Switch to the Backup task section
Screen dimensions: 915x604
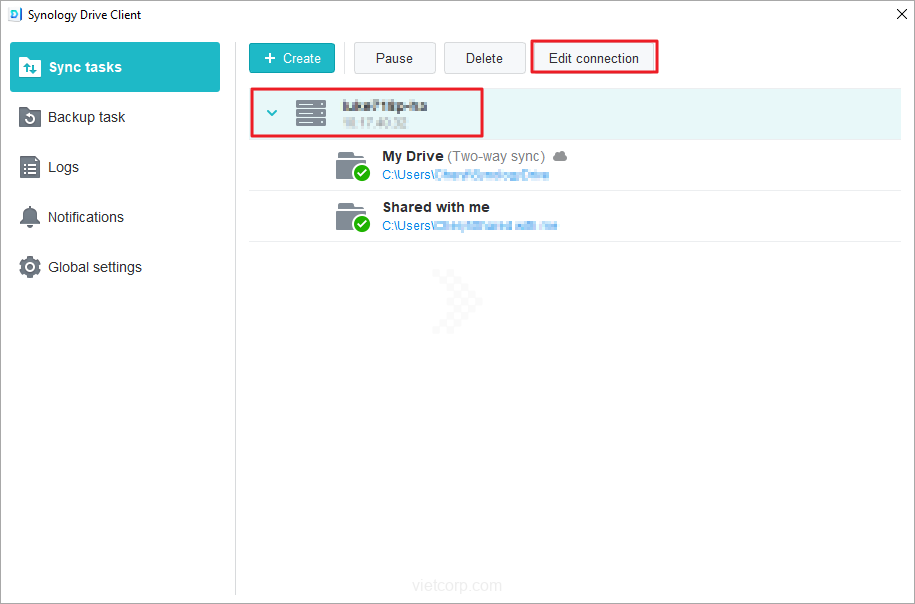87,117
